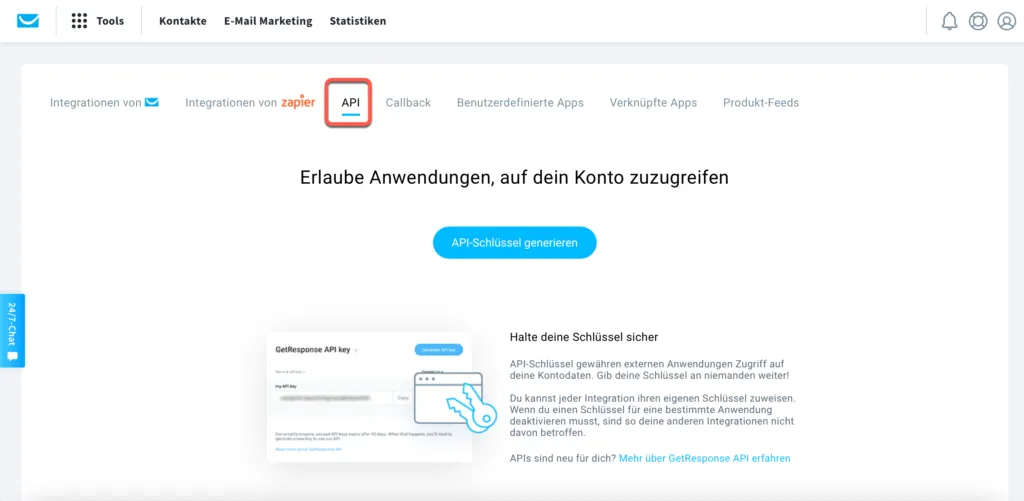Go to the Produkt-Feeds tab

pos(761,103)
